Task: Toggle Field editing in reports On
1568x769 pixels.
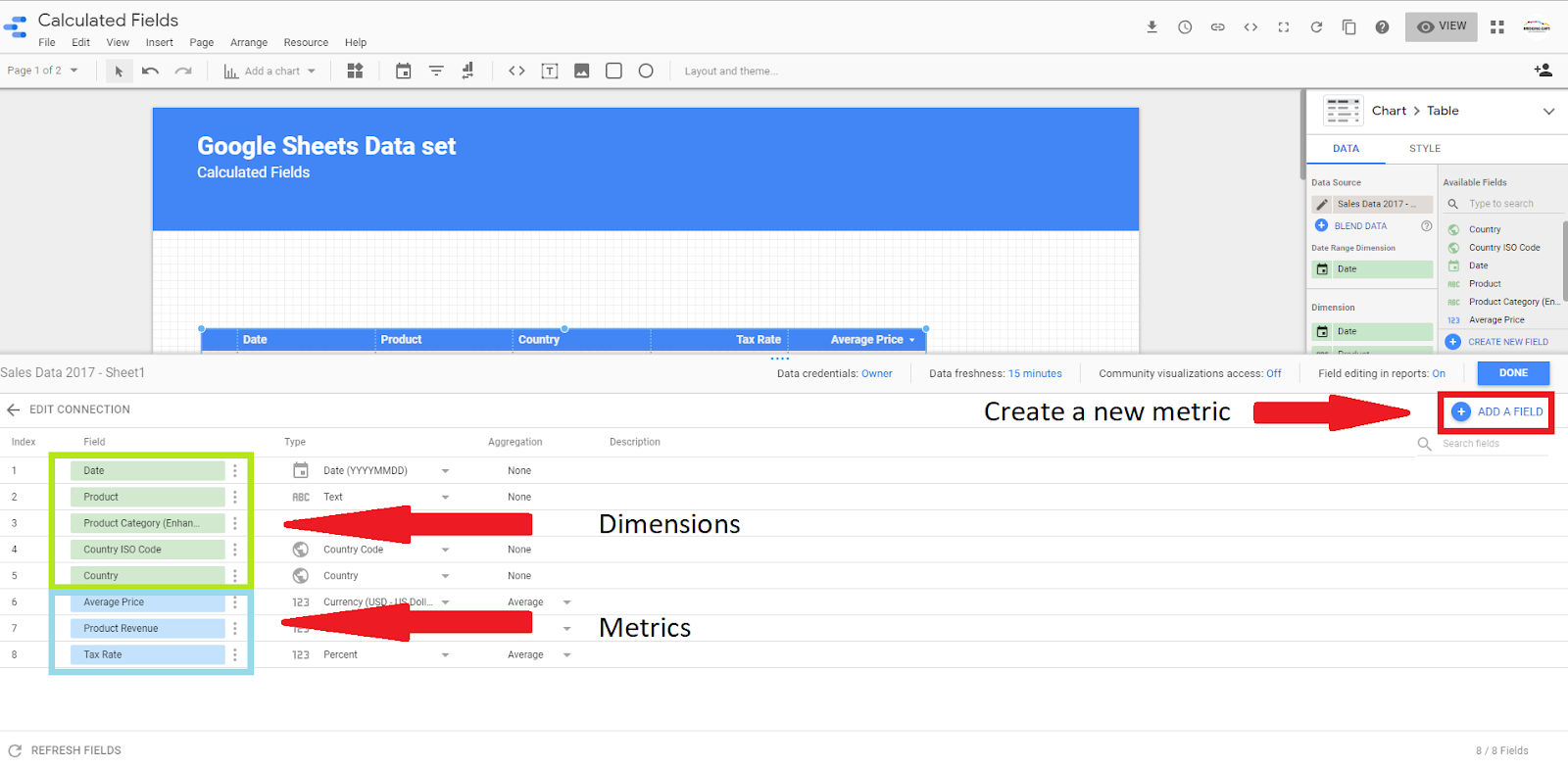Action: 1439,373
